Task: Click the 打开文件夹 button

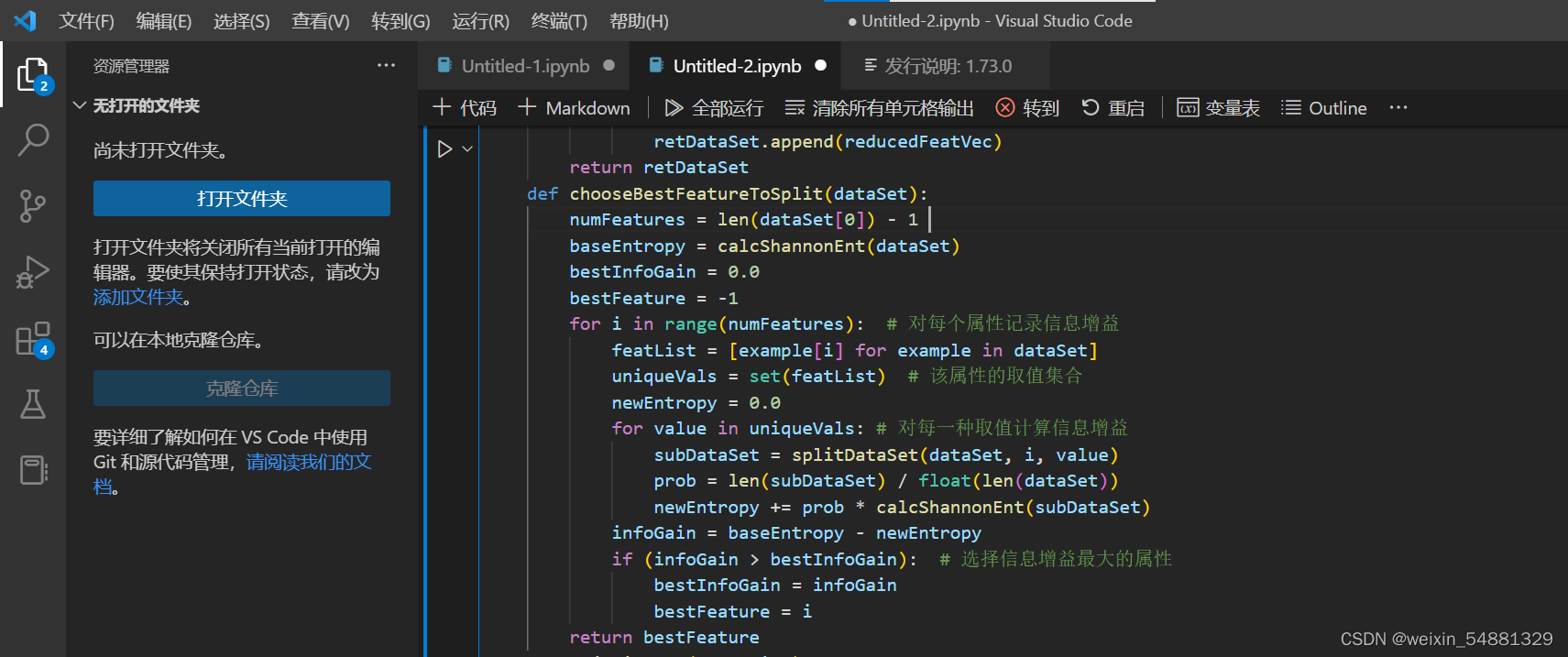Action: click(x=242, y=199)
